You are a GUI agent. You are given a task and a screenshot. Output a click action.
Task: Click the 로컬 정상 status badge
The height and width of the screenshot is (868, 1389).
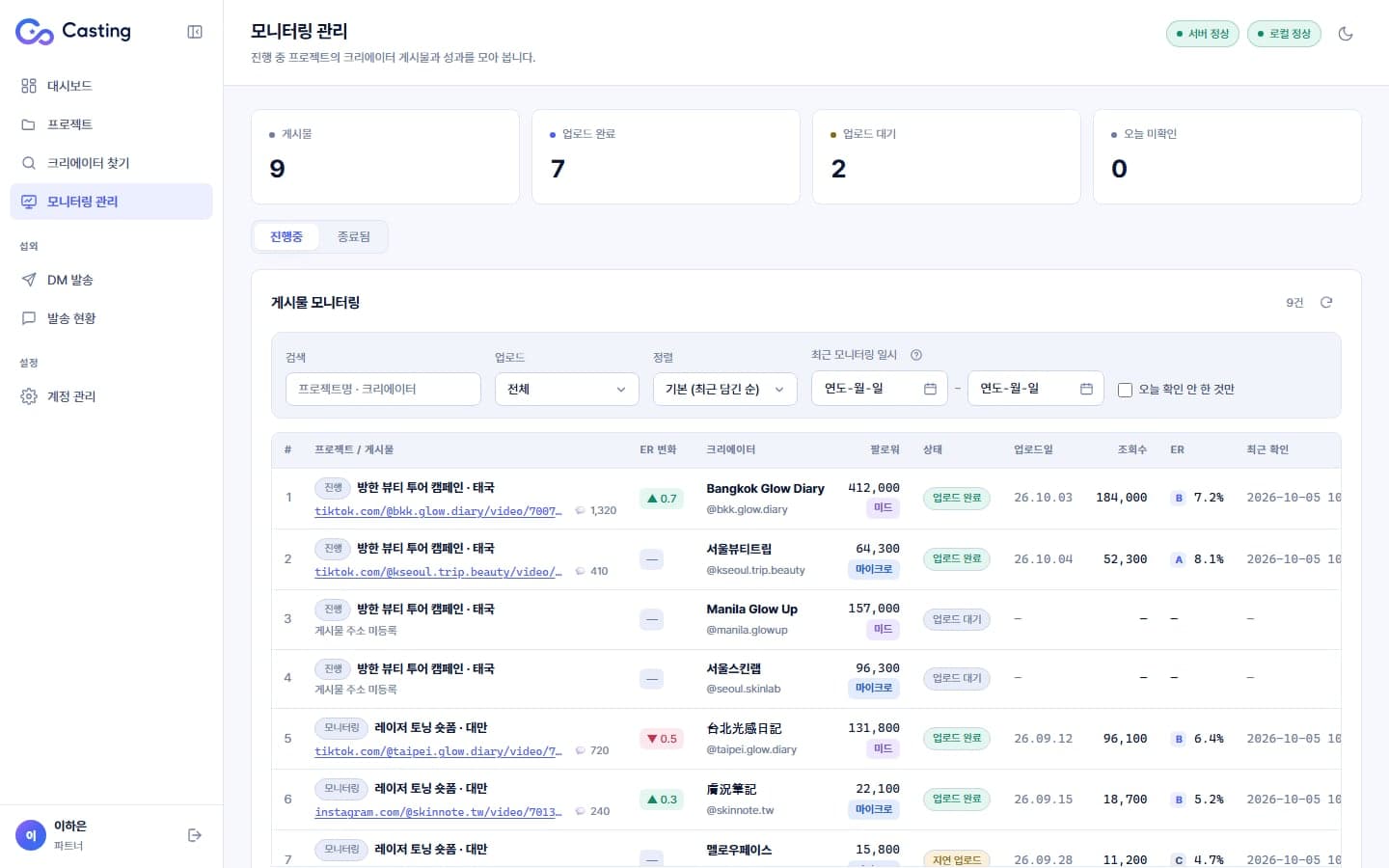[1284, 34]
